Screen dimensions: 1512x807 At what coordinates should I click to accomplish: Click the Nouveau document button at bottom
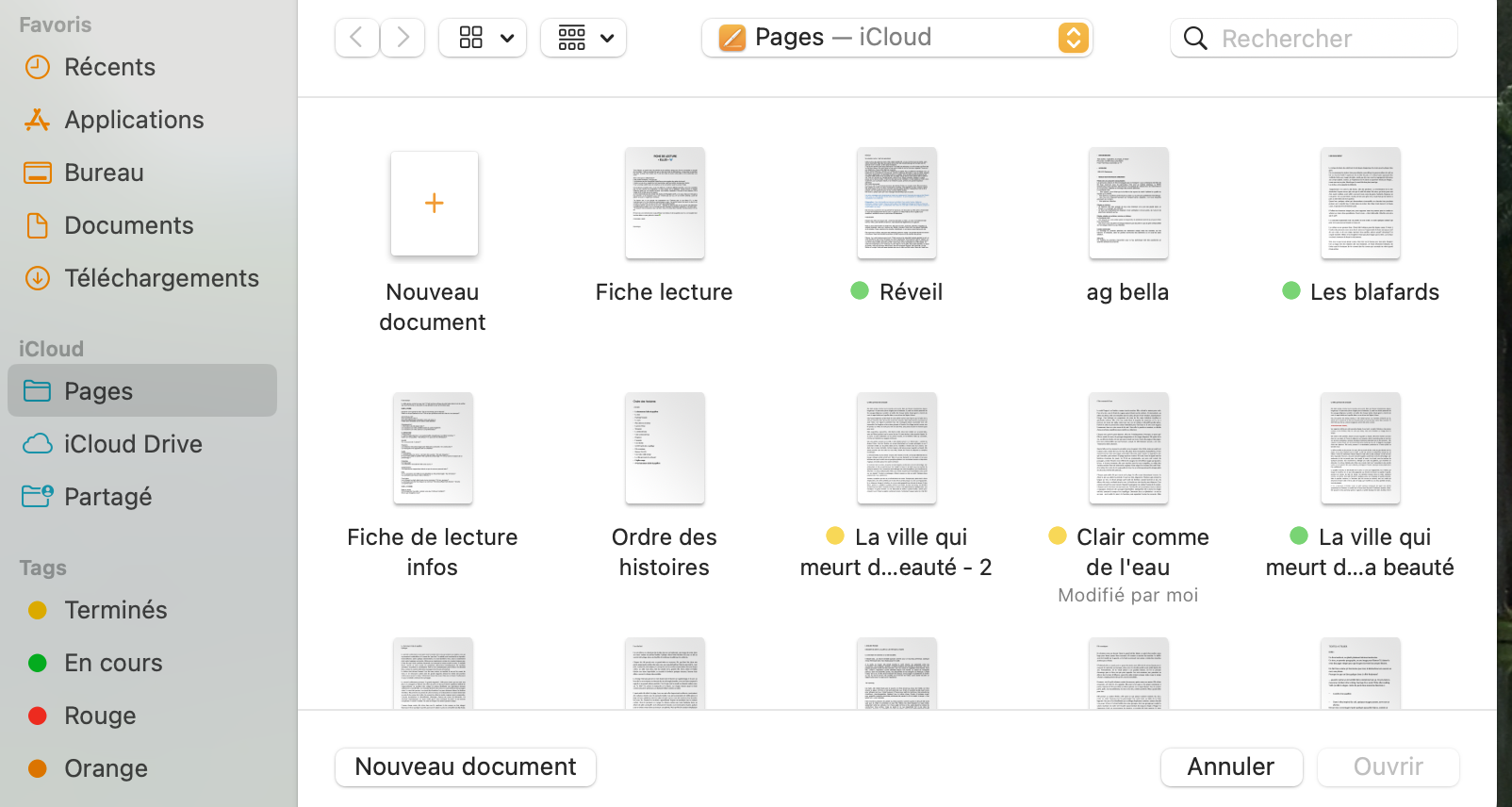[466, 766]
